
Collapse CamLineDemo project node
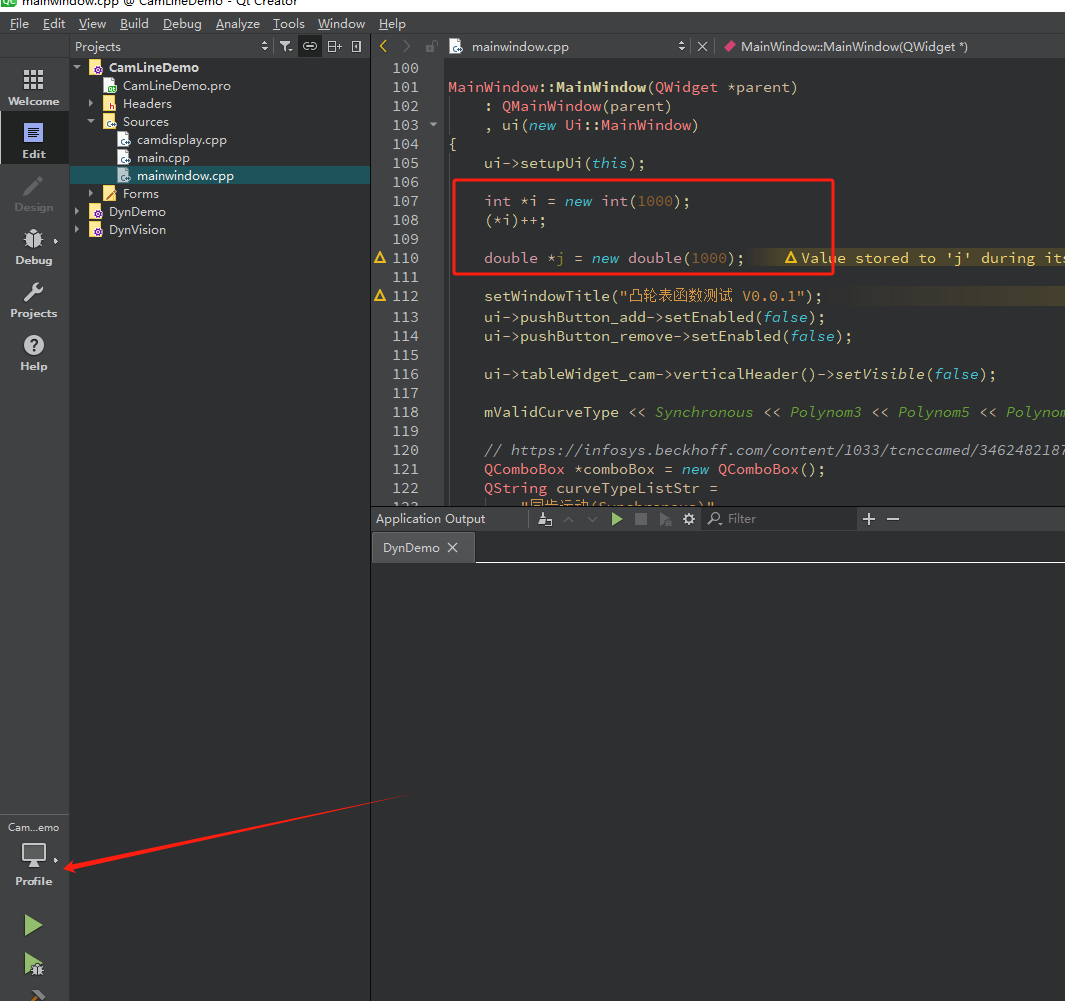(x=77, y=67)
